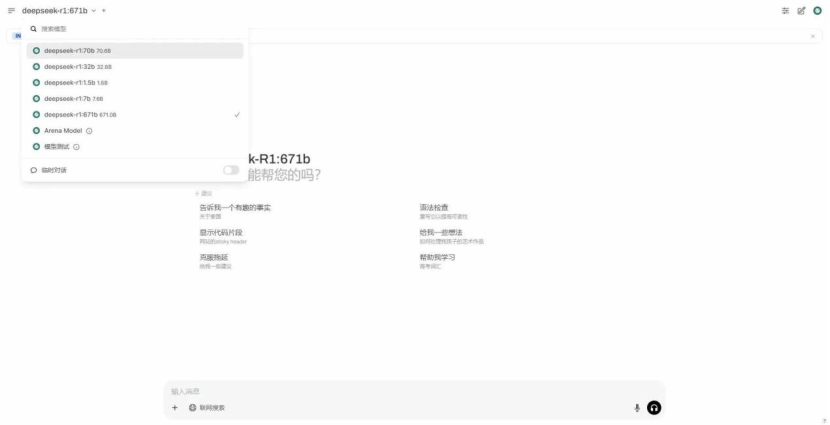Choose Arena Model from the list
This screenshot has height=425, width=830.
135,131
